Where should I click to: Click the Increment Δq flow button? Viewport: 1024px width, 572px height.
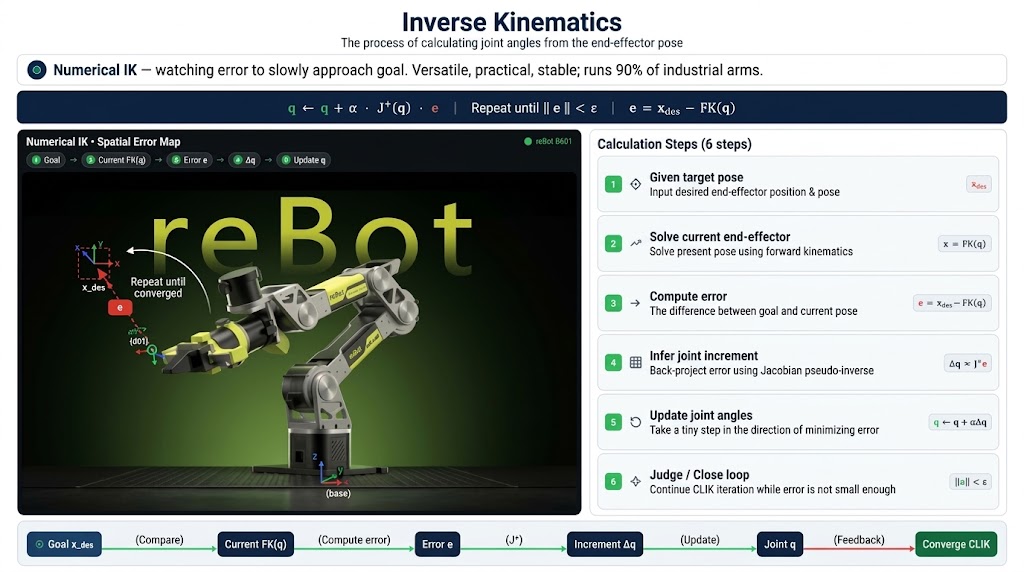(x=604, y=544)
